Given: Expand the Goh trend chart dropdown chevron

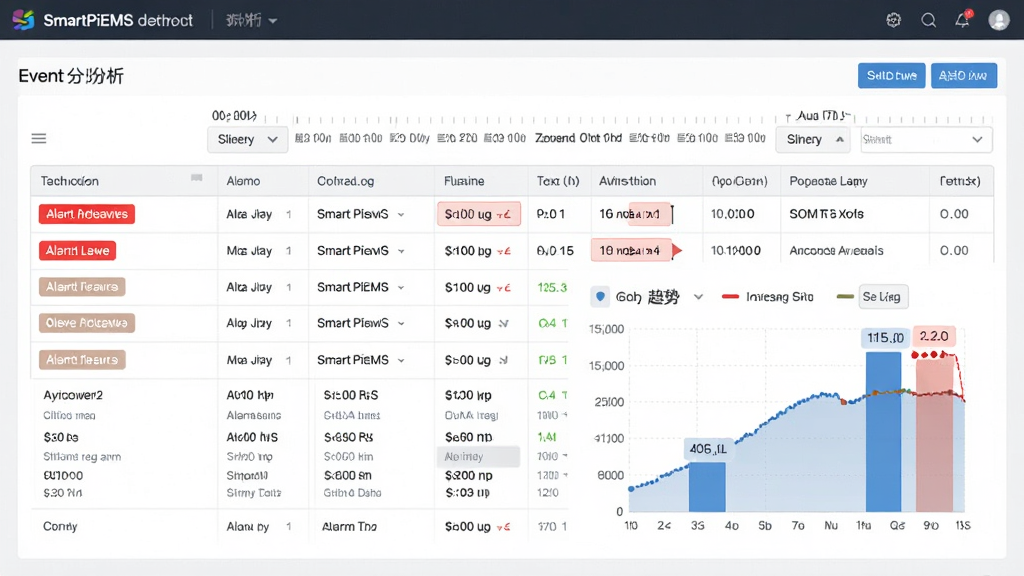Looking at the screenshot, I should (698, 297).
